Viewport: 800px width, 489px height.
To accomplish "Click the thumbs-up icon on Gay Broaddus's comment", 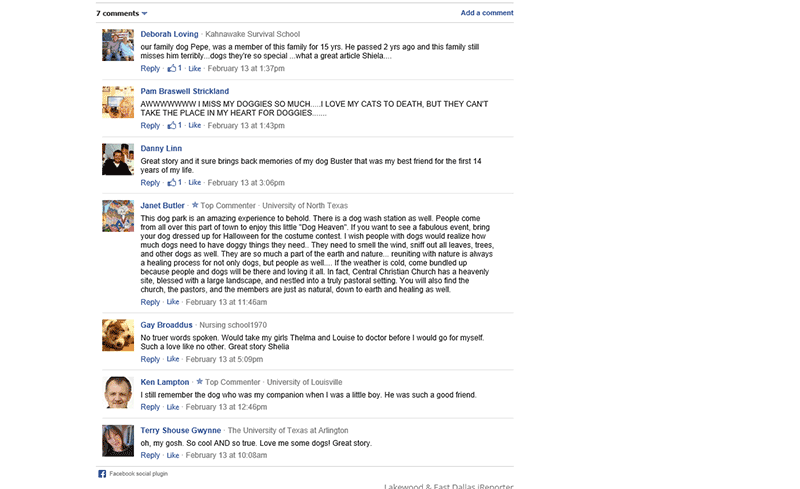I will pyautogui.click(x=173, y=359).
